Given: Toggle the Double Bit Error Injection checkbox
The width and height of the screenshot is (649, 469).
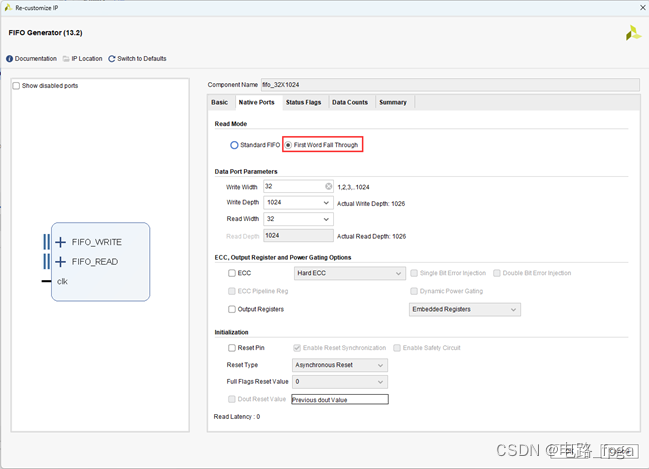Looking at the screenshot, I should 497,273.
